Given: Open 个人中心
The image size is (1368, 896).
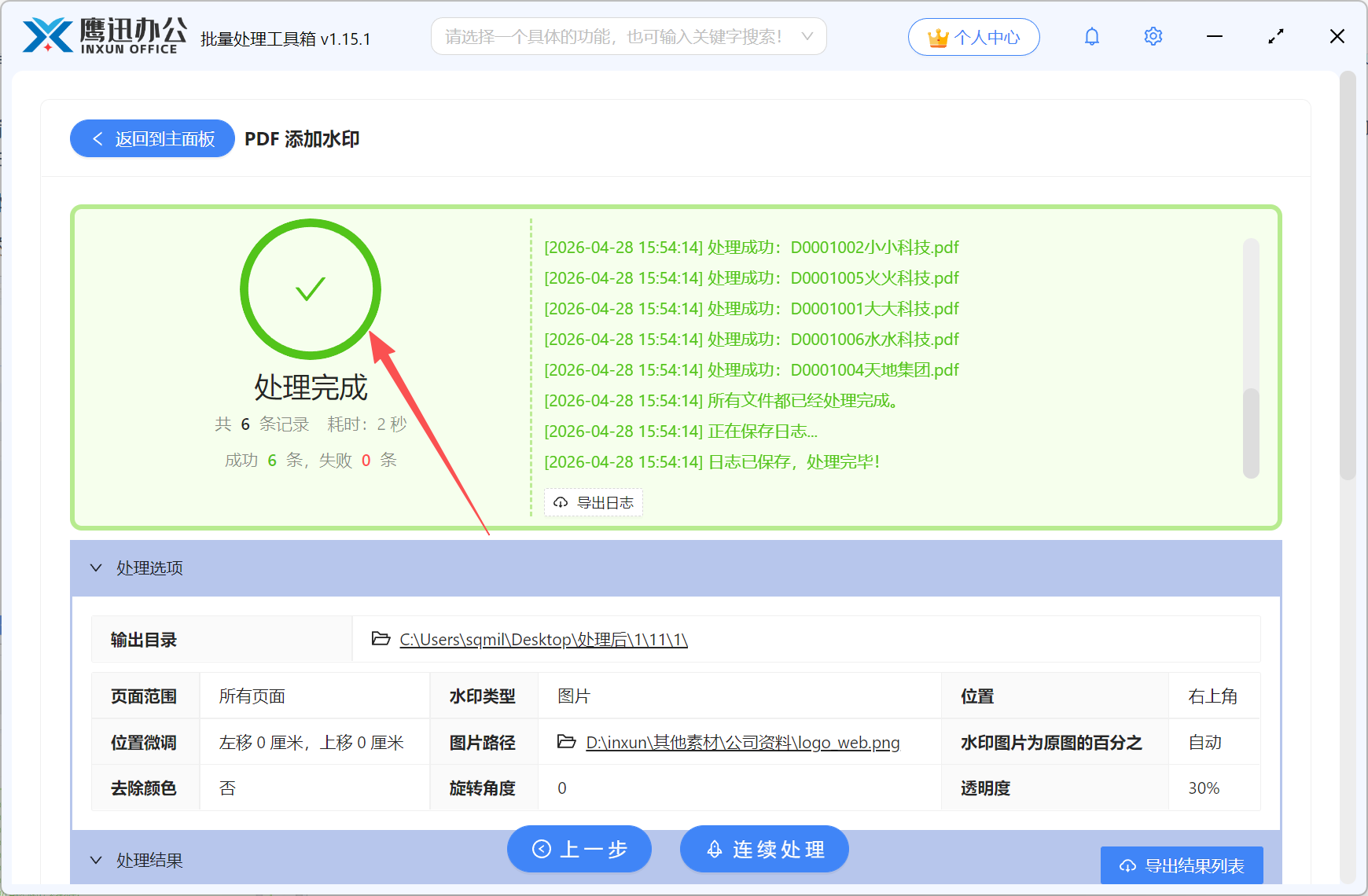Looking at the screenshot, I should 974,36.
